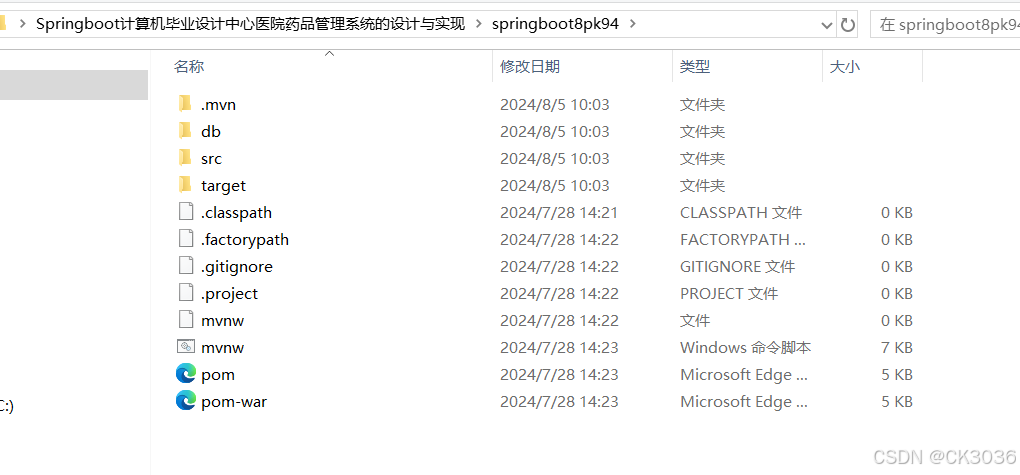Open the .mvn folder icon

click(185, 103)
